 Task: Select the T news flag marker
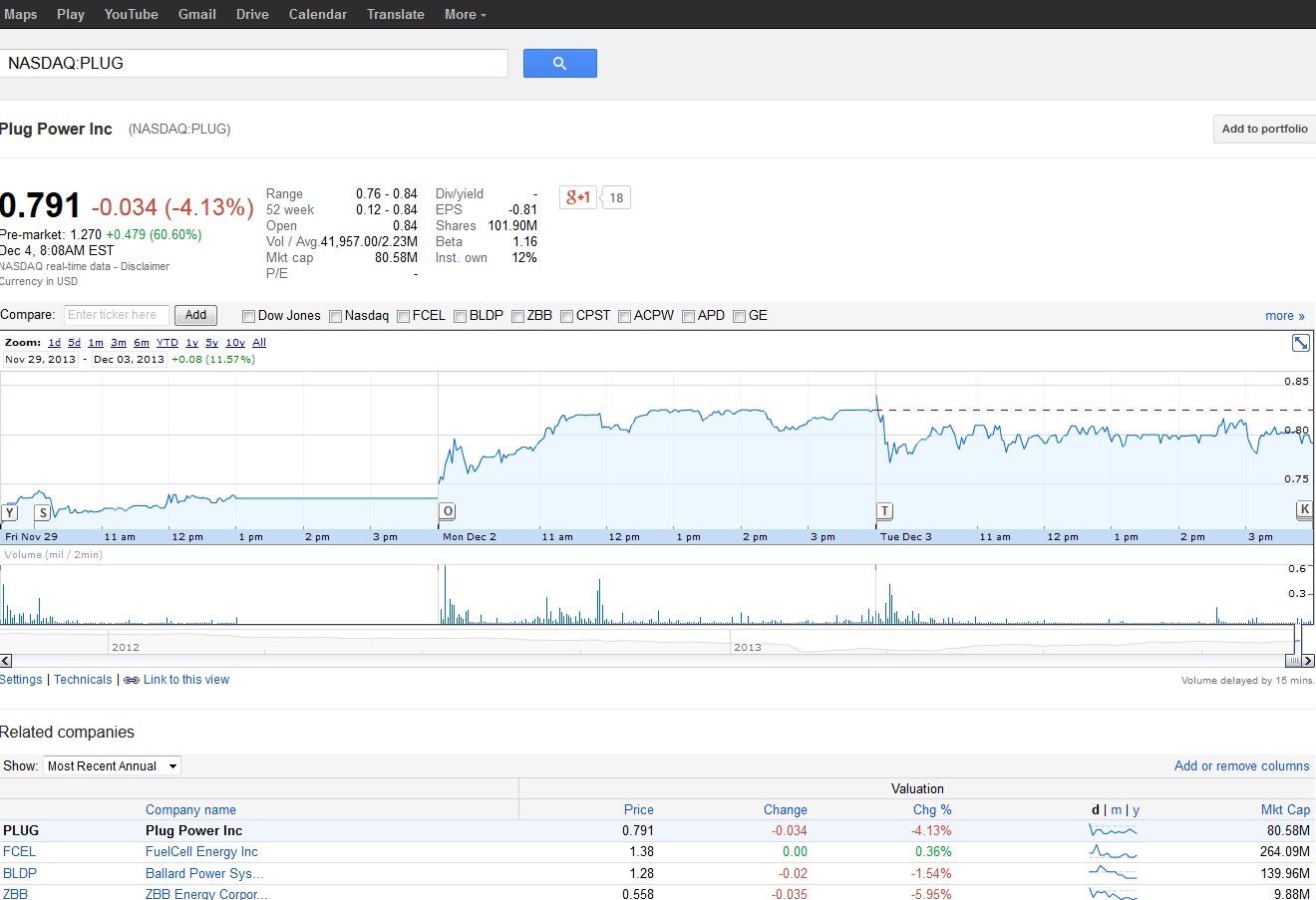[x=884, y=511]
